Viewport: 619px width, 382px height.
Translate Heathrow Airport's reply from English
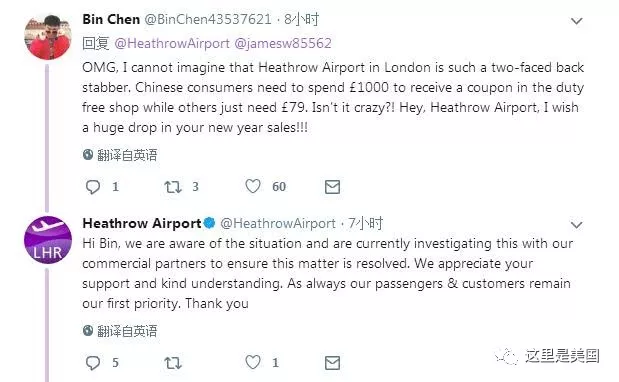pyautogui.click(x=120, y=331)
